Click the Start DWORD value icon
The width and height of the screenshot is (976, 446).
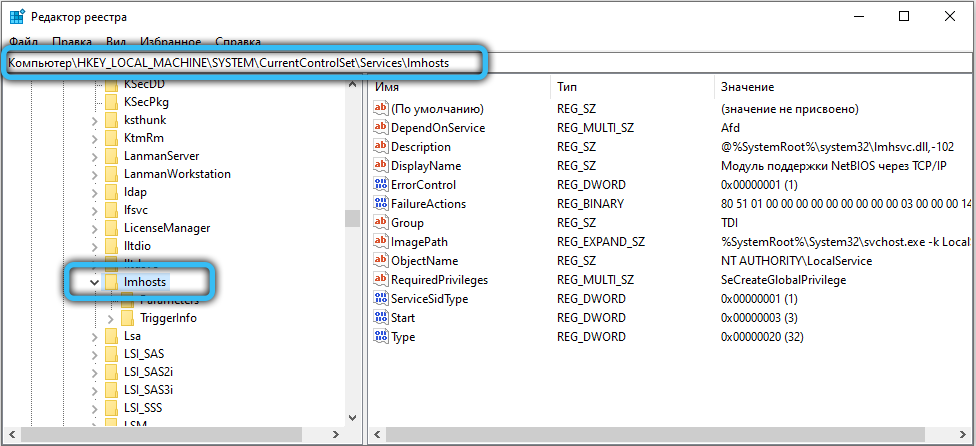[380, 318]
